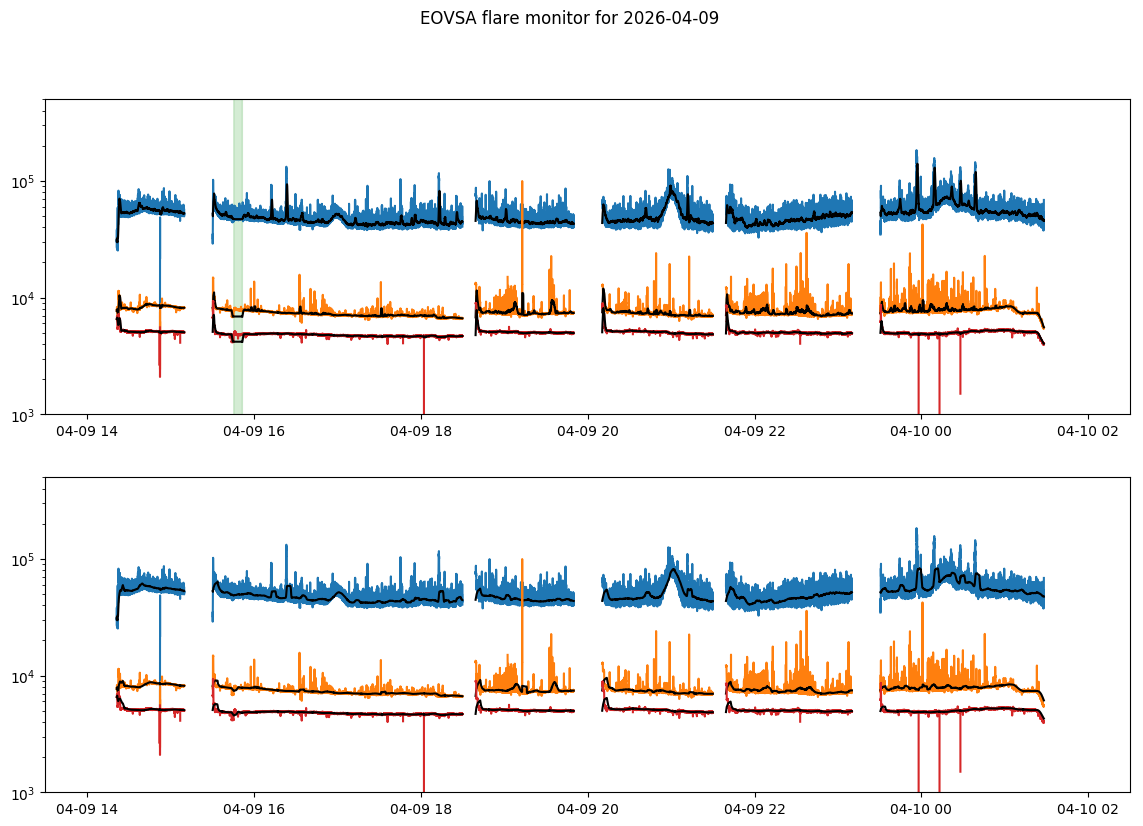Click the bottom plot 04-09 18 tick label
This screenshot has width=1143, height=826.
[x=421, y=809]
